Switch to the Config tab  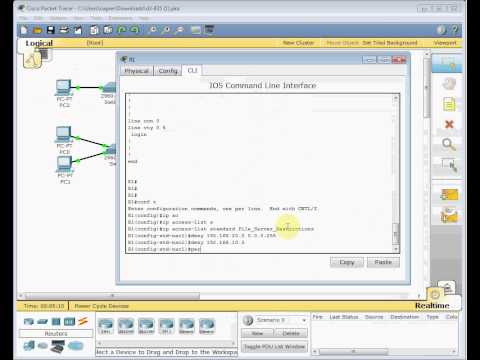click(168, 71)
